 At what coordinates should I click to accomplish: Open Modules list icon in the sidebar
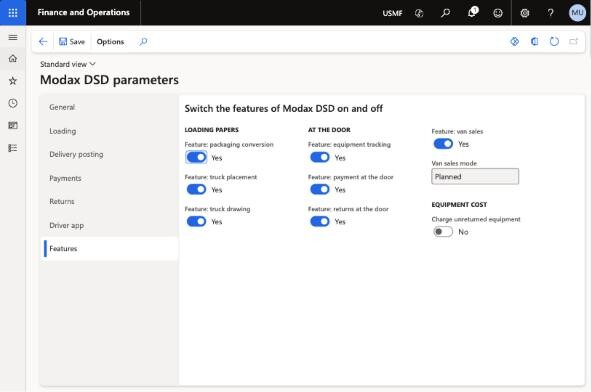pyautogui.click(x=13, y=148)
